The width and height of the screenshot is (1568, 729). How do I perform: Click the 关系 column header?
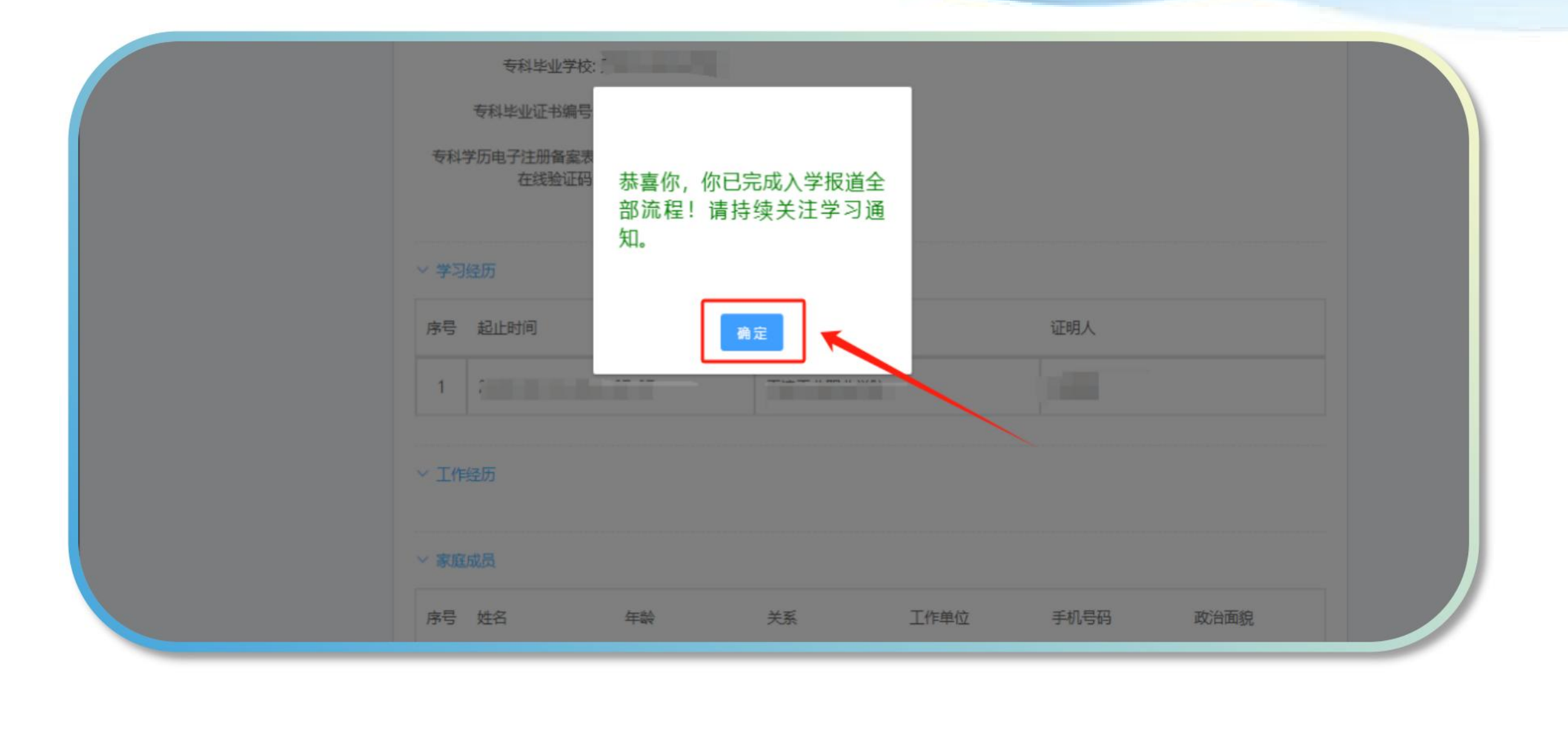point(782,618)
